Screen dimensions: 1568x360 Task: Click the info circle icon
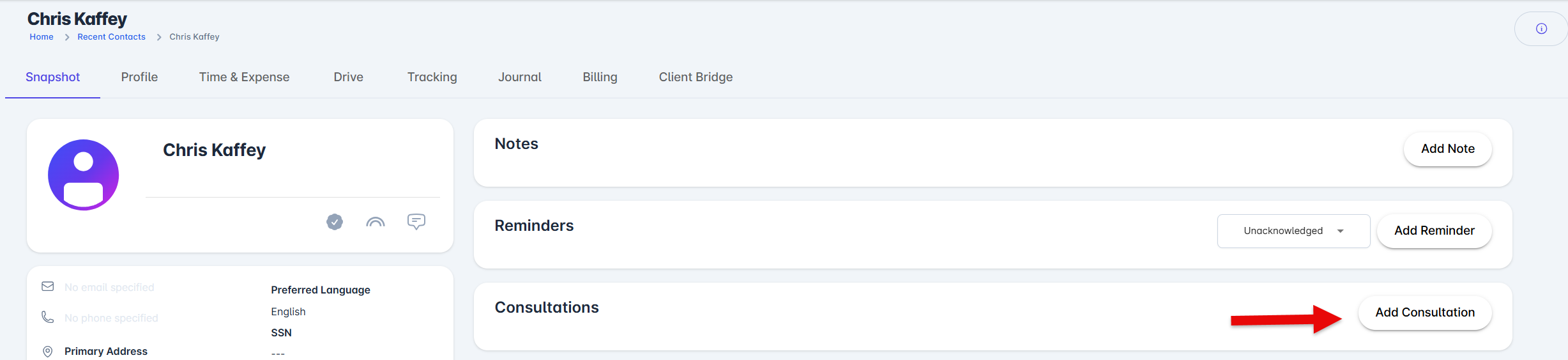(x=1541, y=29)
